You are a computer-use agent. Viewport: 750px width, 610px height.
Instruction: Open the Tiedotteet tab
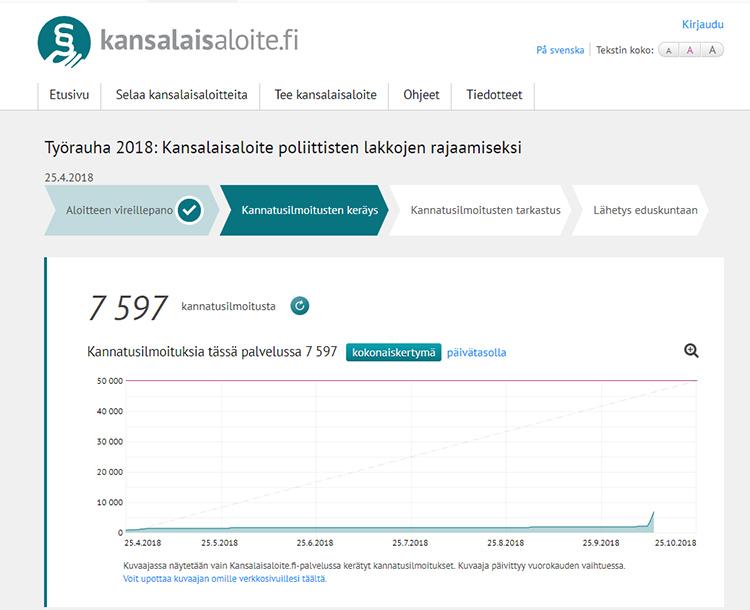(494, 95)
